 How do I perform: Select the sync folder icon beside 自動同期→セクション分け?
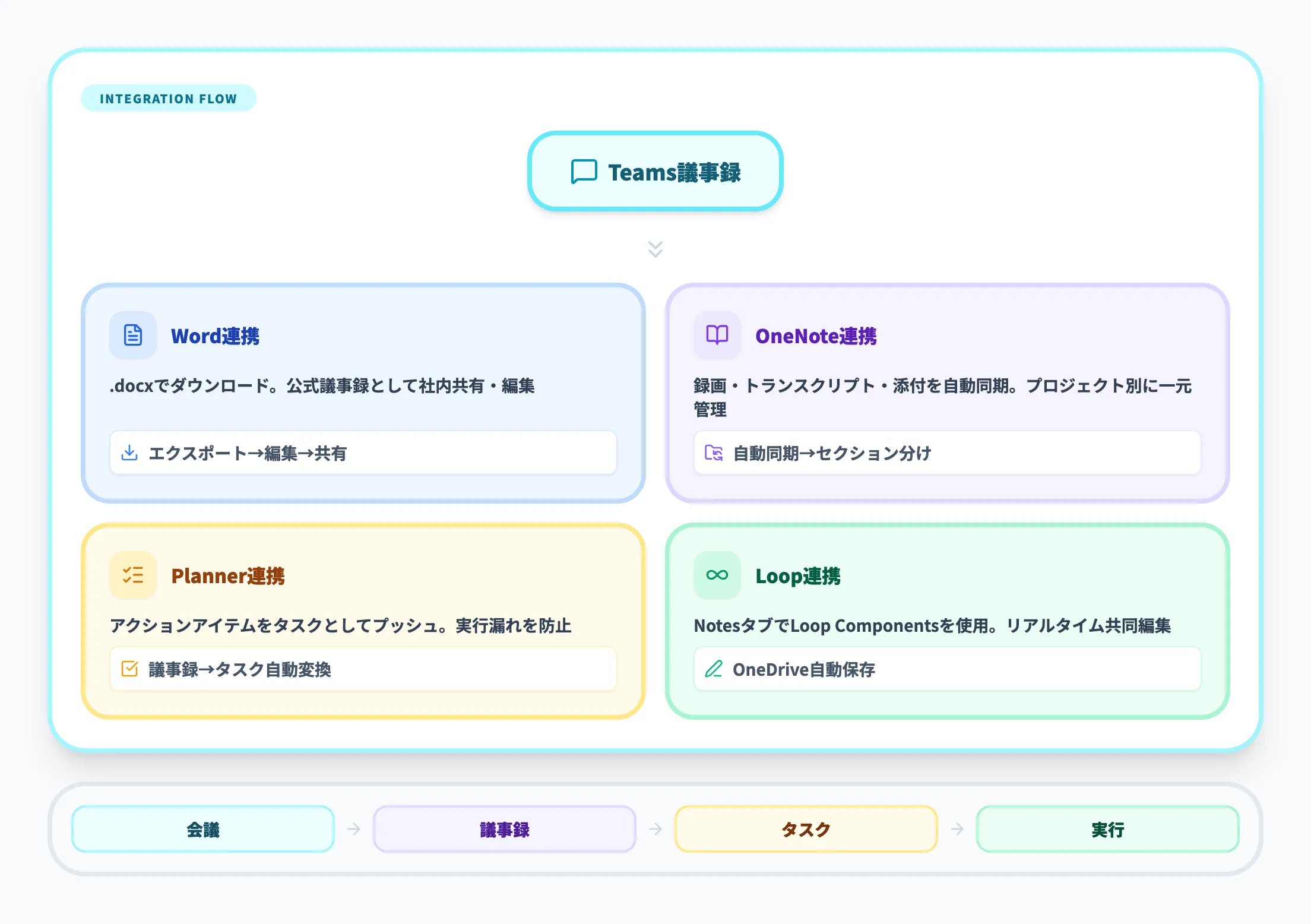[714, 453]
